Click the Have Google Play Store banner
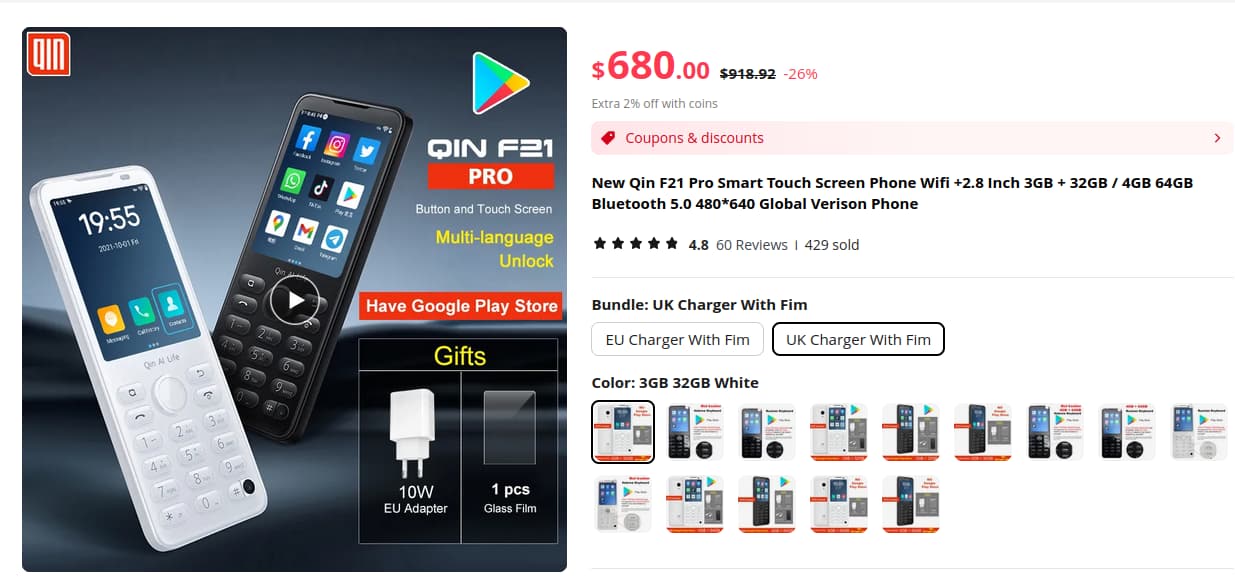This screenshot has height=578, width=1235. pos(461,306)
